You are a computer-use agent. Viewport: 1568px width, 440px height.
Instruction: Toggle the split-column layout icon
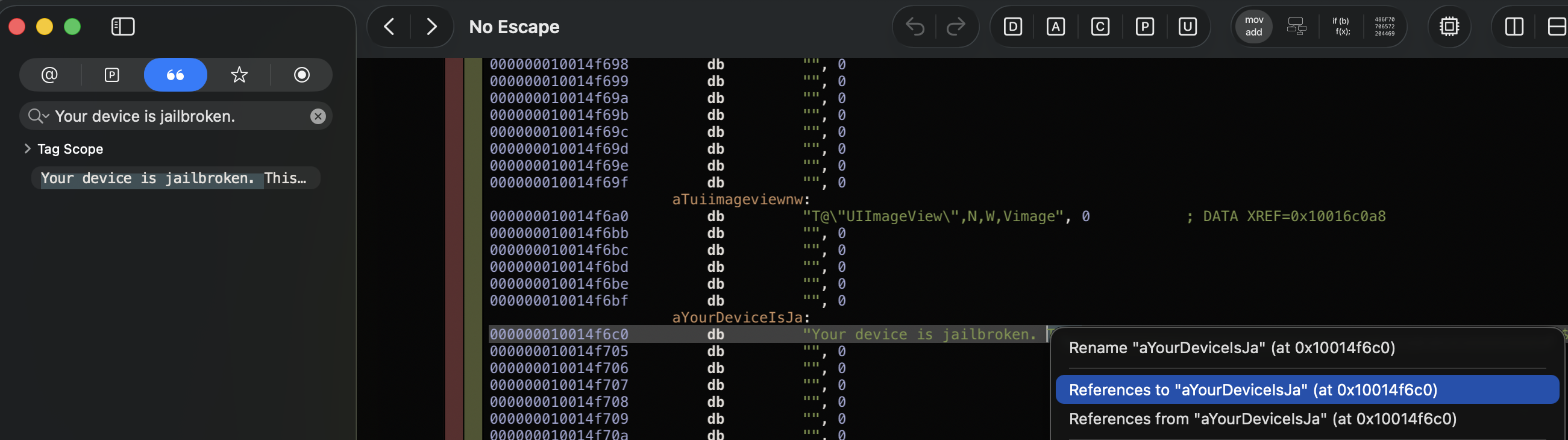coord(1514,27)
